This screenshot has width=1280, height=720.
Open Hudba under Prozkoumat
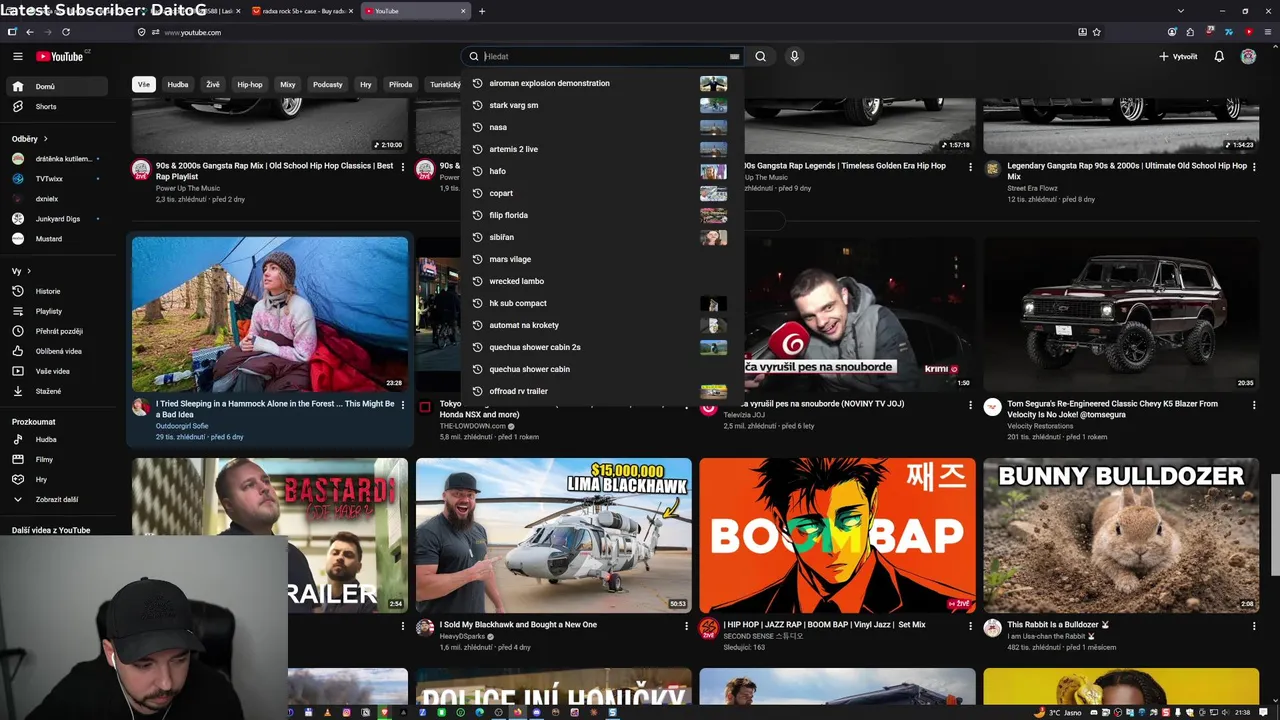pyautogui.click(x=59, y=439)
